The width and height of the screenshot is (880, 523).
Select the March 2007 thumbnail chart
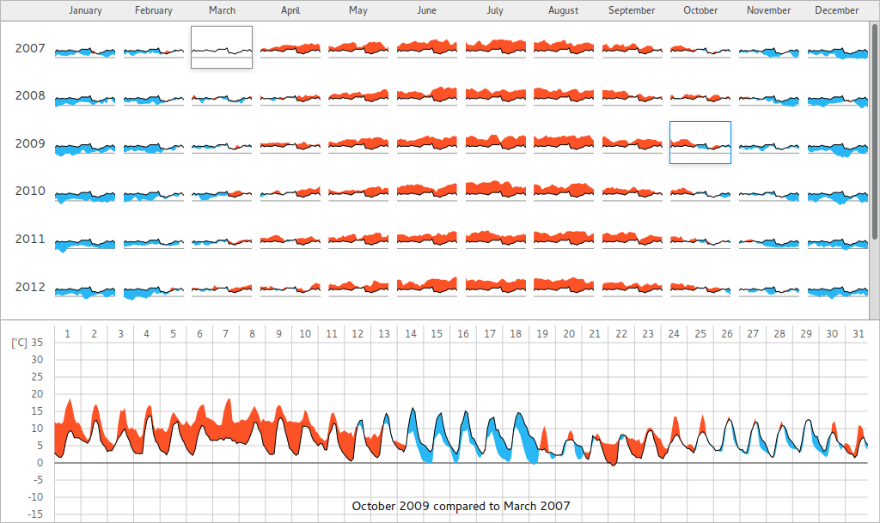[221, 47]
